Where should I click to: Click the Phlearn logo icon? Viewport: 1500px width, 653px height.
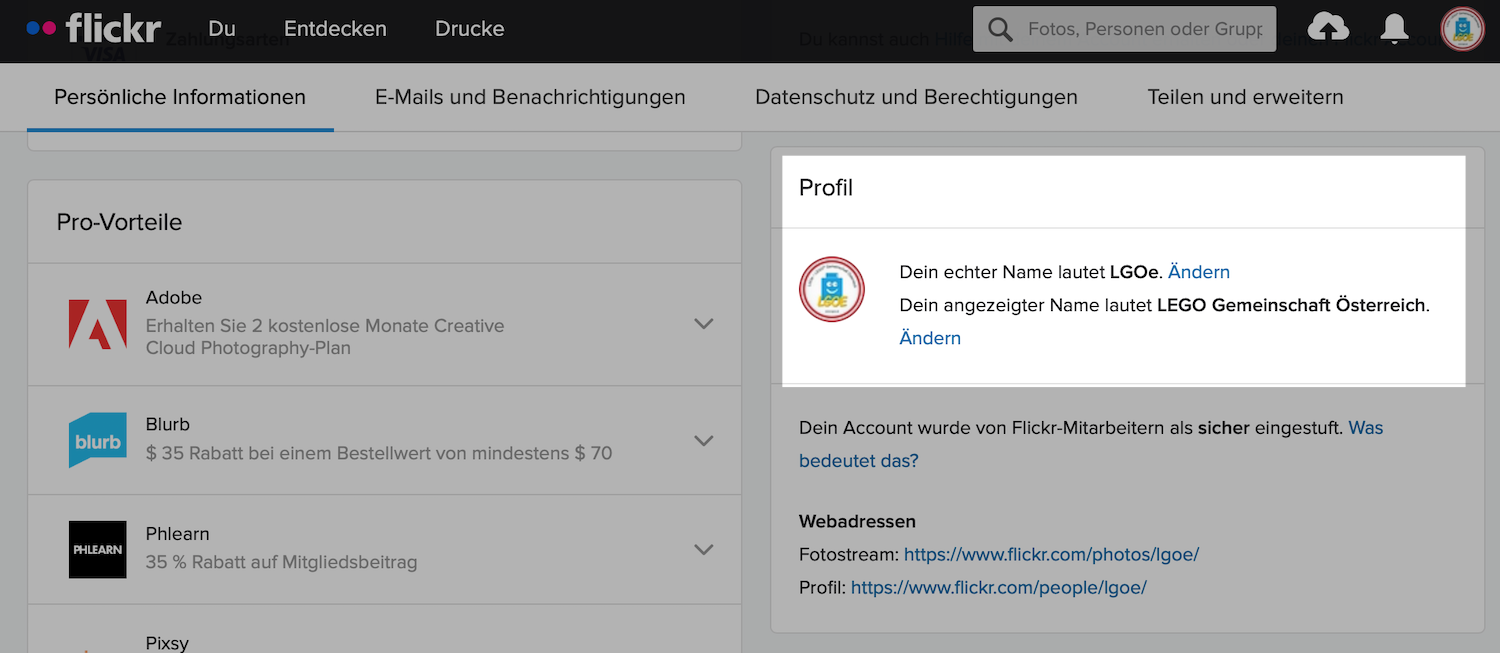pyautogui.click(x=97, y=549)
